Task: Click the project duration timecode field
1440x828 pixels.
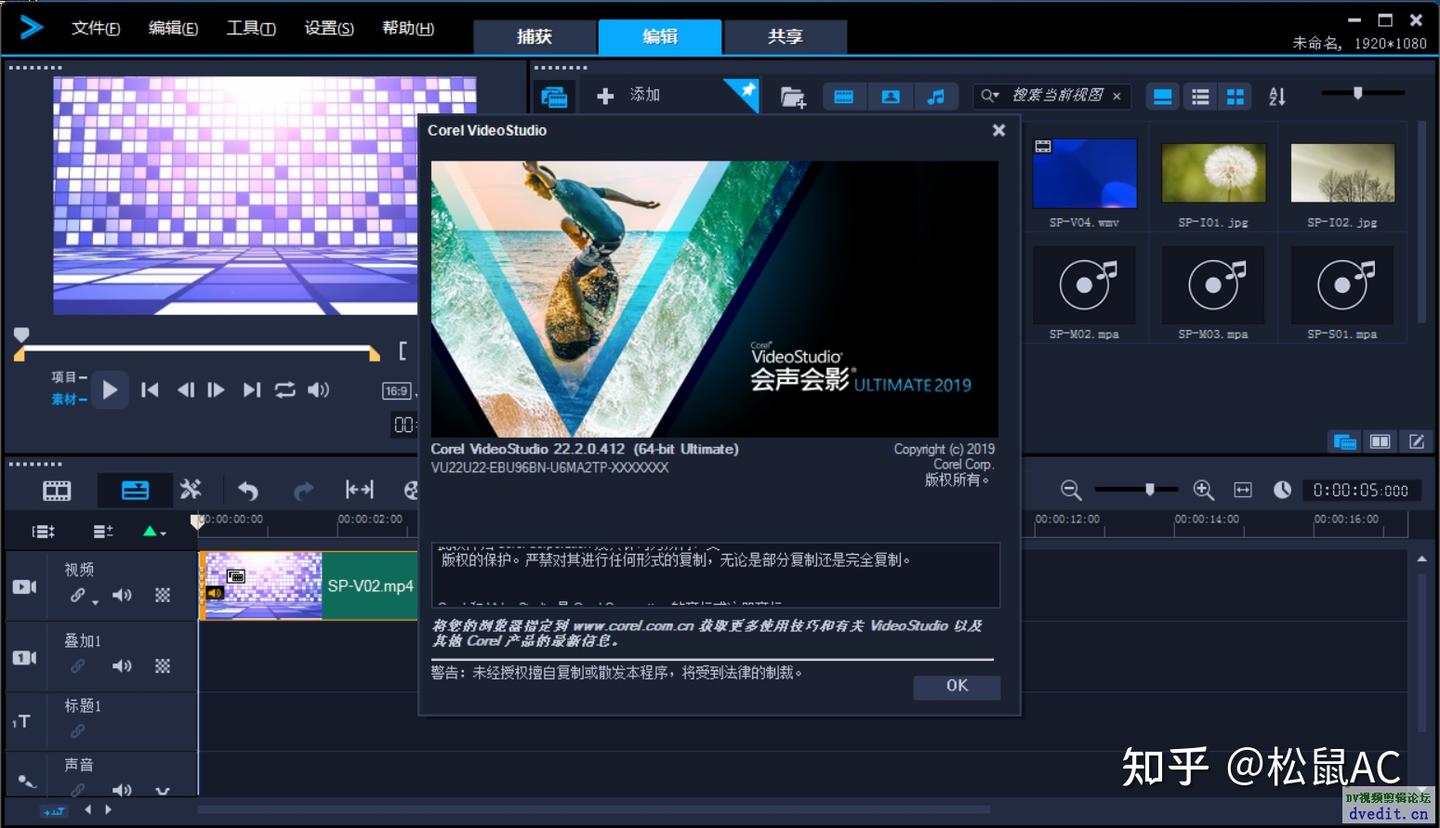Action: click(1360, 491)
